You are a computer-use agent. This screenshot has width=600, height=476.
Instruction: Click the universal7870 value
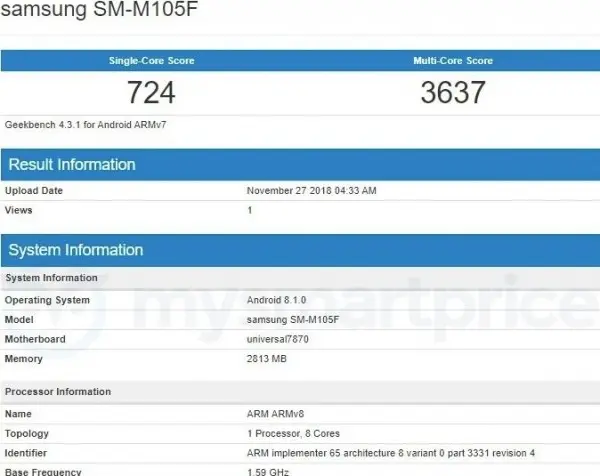[278, 339]
